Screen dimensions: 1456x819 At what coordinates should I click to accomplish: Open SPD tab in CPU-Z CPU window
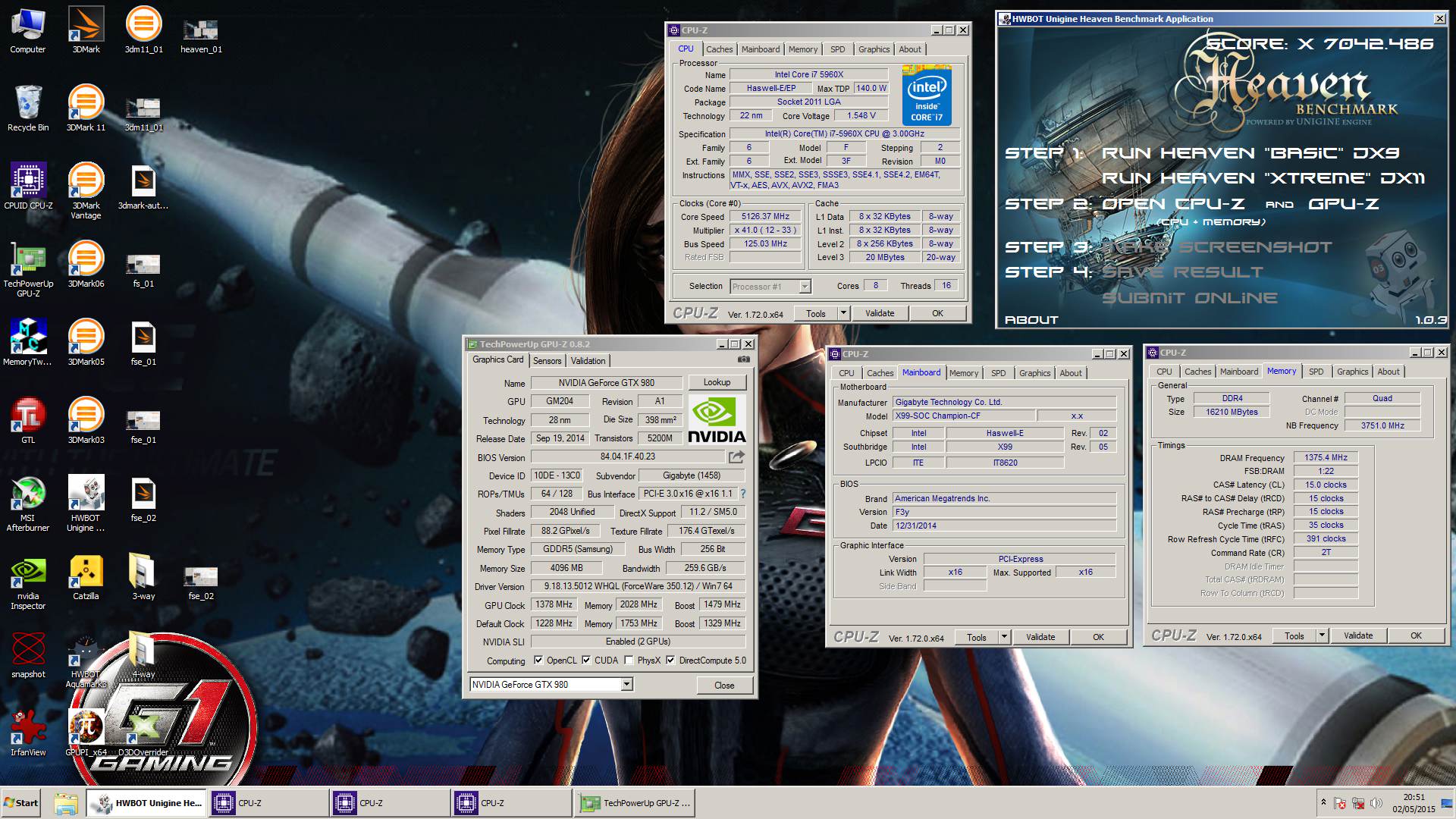(x=837, y=49)
